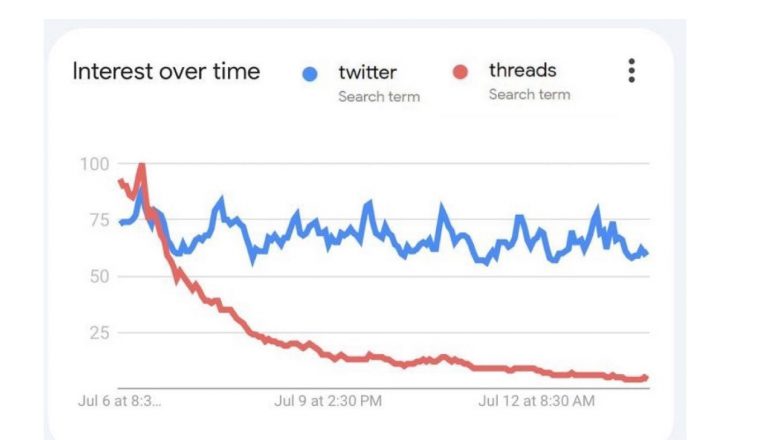Click the right end of the red threads line
Viewport: 768px width, 440px height.
[x=647, y=377]
